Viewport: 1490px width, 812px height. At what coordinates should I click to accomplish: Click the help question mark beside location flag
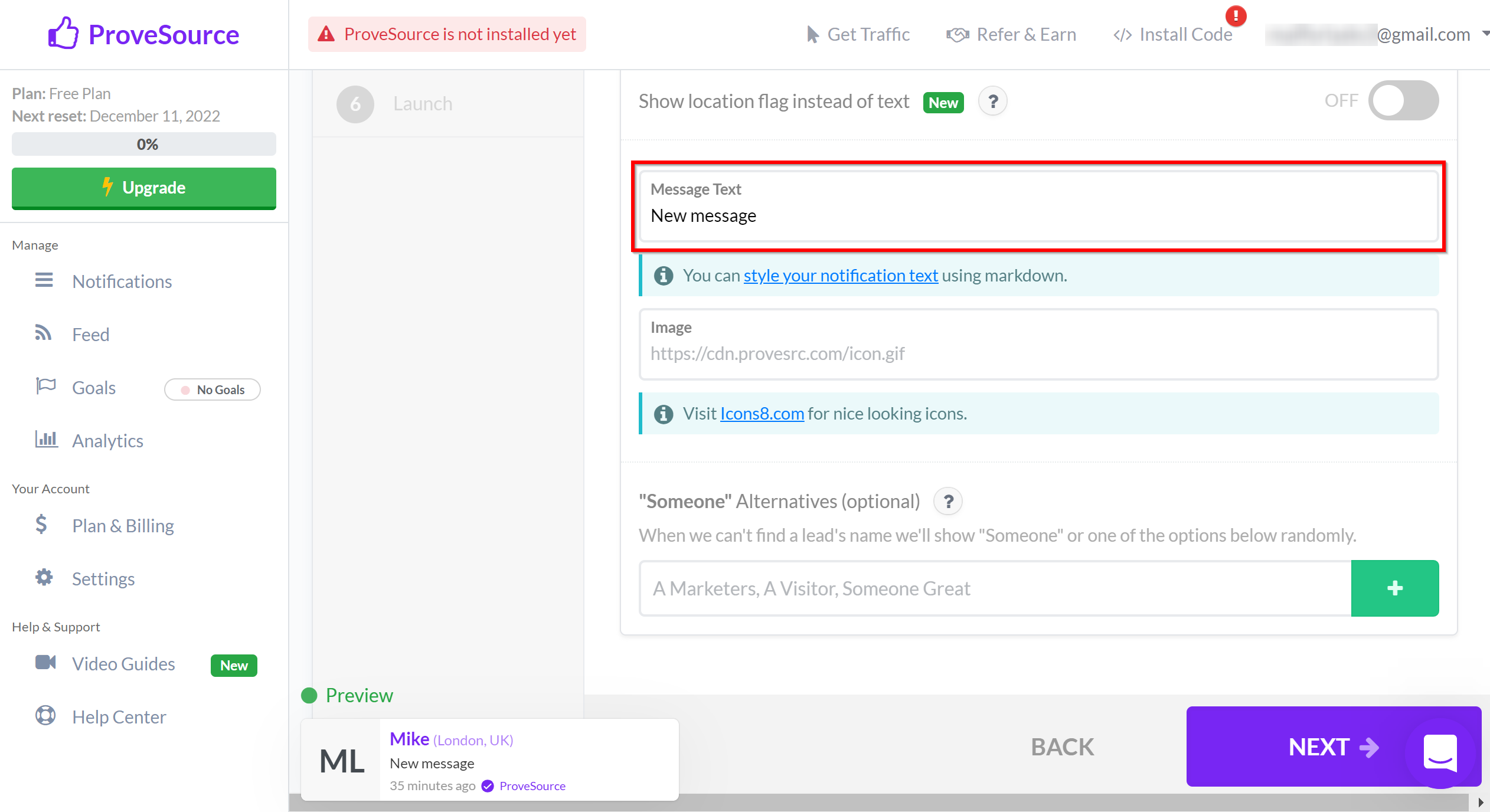point(993,102)
